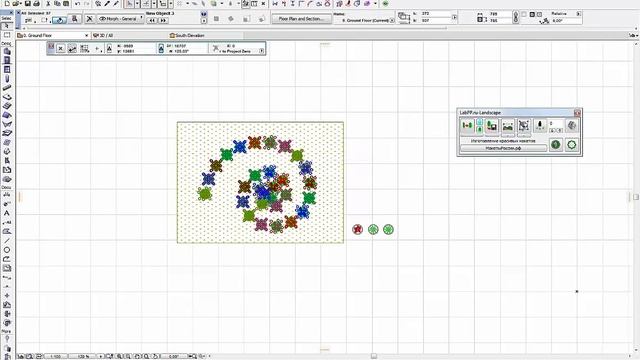Increase value with right stepper in Landscape palette

point(560,130)
